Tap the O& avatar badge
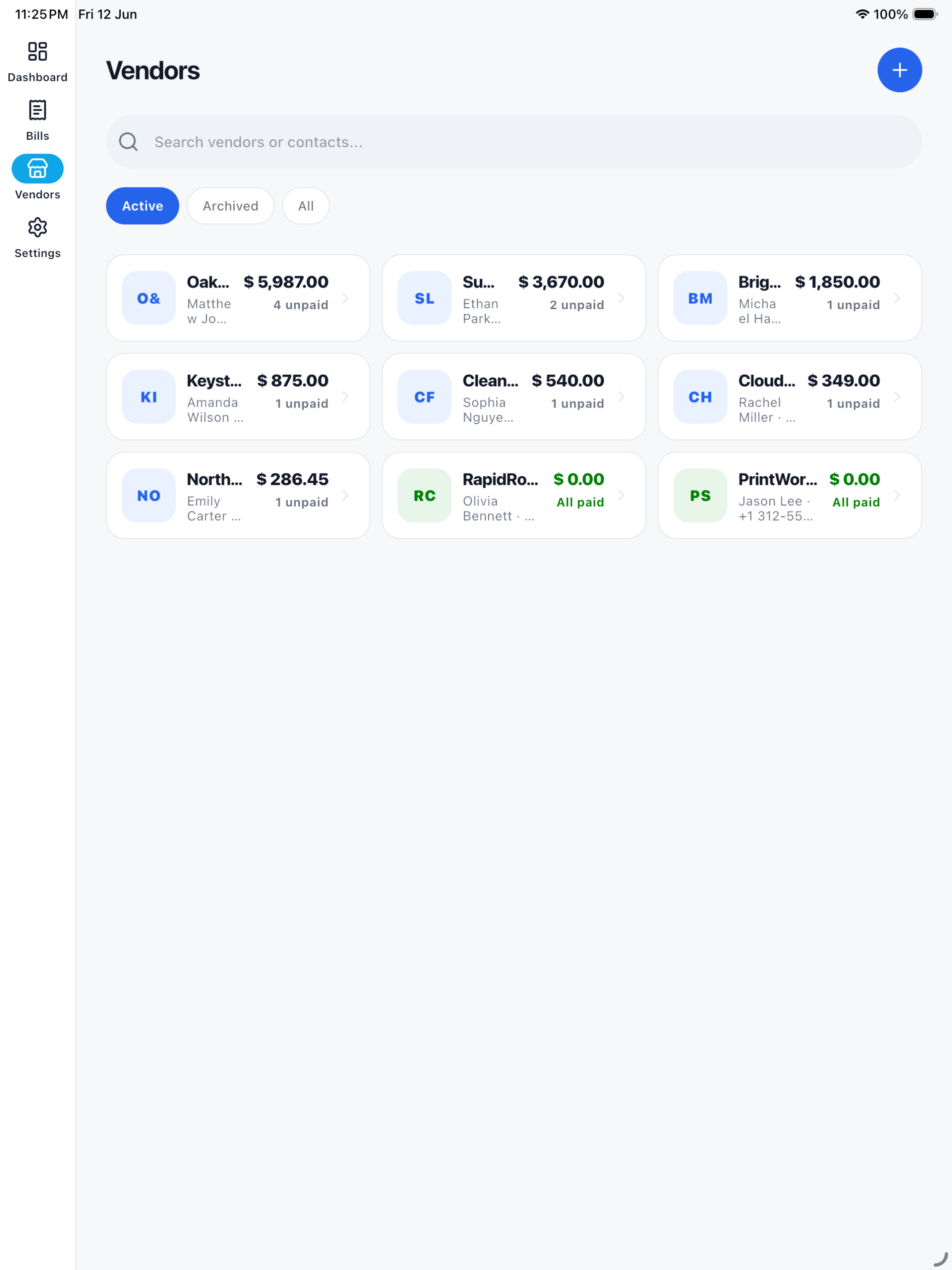Screen dimensions: 952x1270 point(149,298)
